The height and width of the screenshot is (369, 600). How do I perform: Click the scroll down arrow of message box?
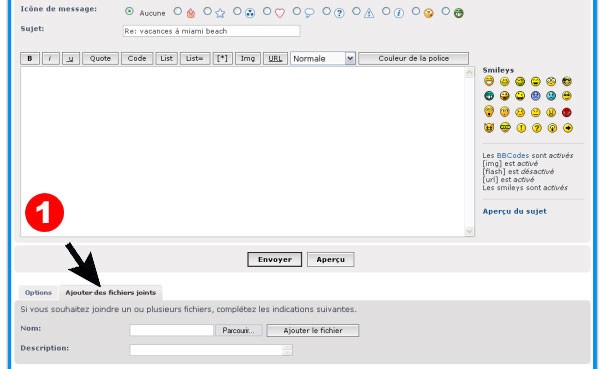tap(469, 231)
